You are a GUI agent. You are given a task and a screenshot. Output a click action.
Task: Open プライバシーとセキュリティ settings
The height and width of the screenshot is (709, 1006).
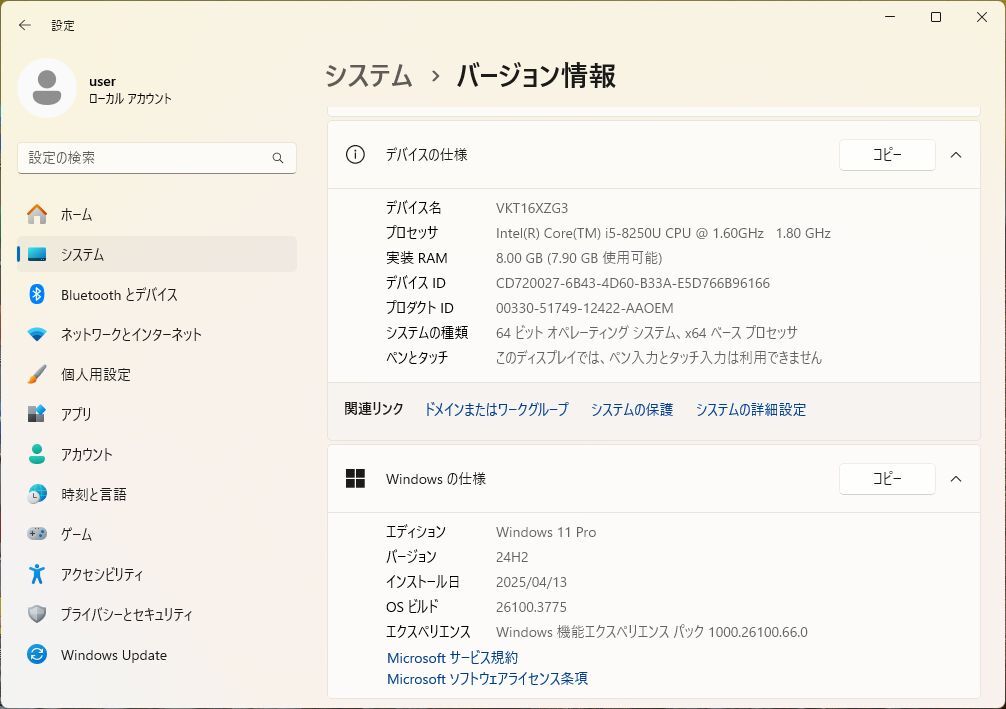pyautogui.click(x=157, y=614)
